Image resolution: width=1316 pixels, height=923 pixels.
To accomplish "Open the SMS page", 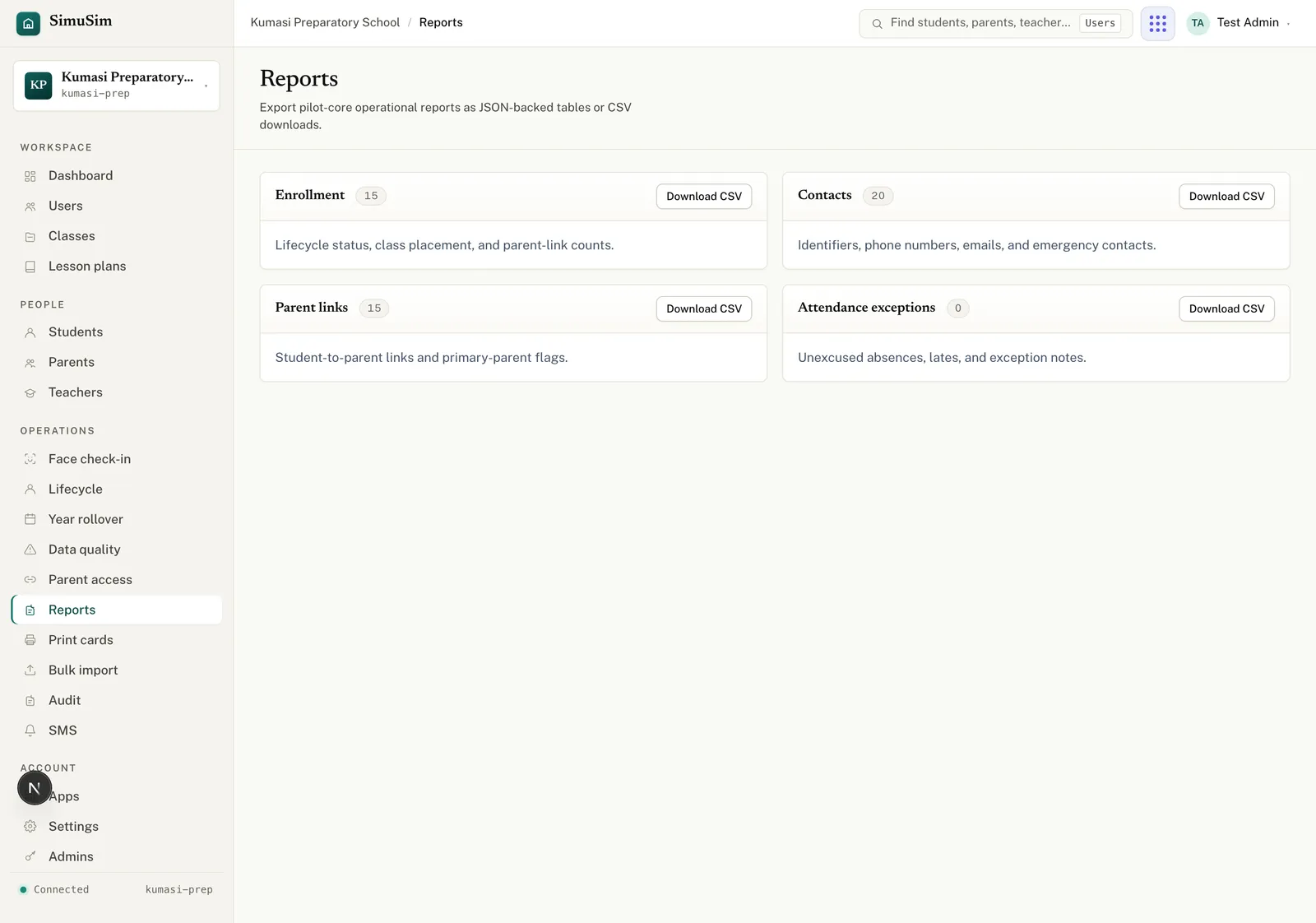I will (x=116, y=731).
